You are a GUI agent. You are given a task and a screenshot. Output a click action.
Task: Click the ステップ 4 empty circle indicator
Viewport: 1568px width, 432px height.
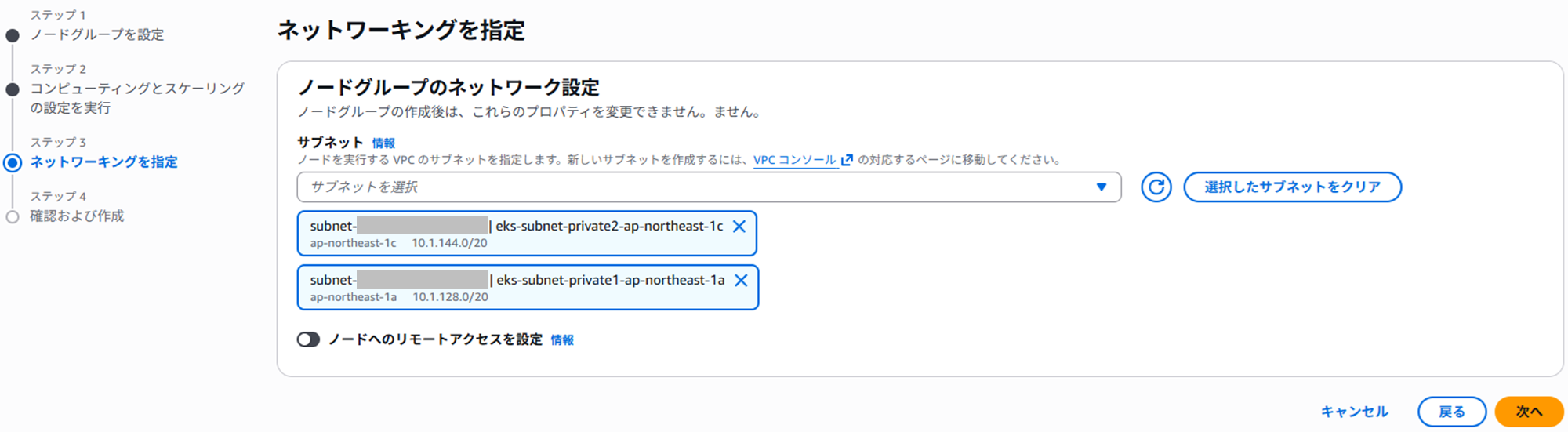(x=13, y=217)
